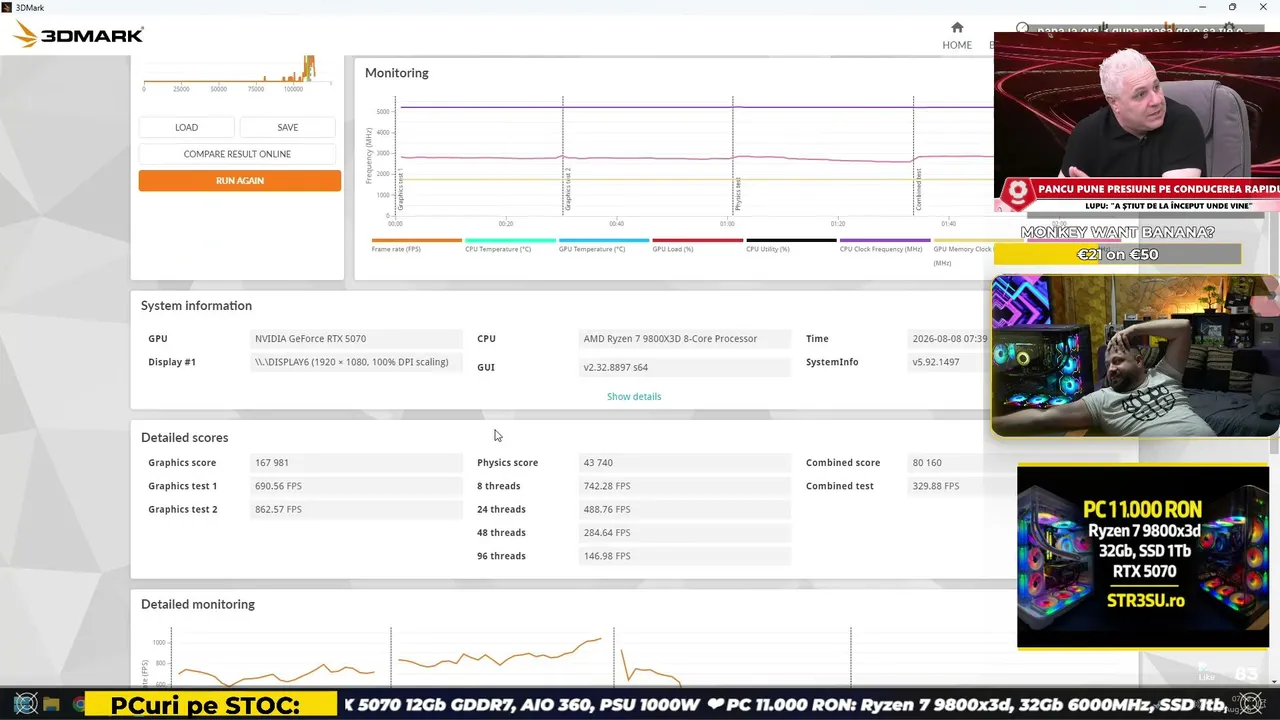Click the 3DMark logo in the header
This screenshot has height=720, width=1280.
78,35
